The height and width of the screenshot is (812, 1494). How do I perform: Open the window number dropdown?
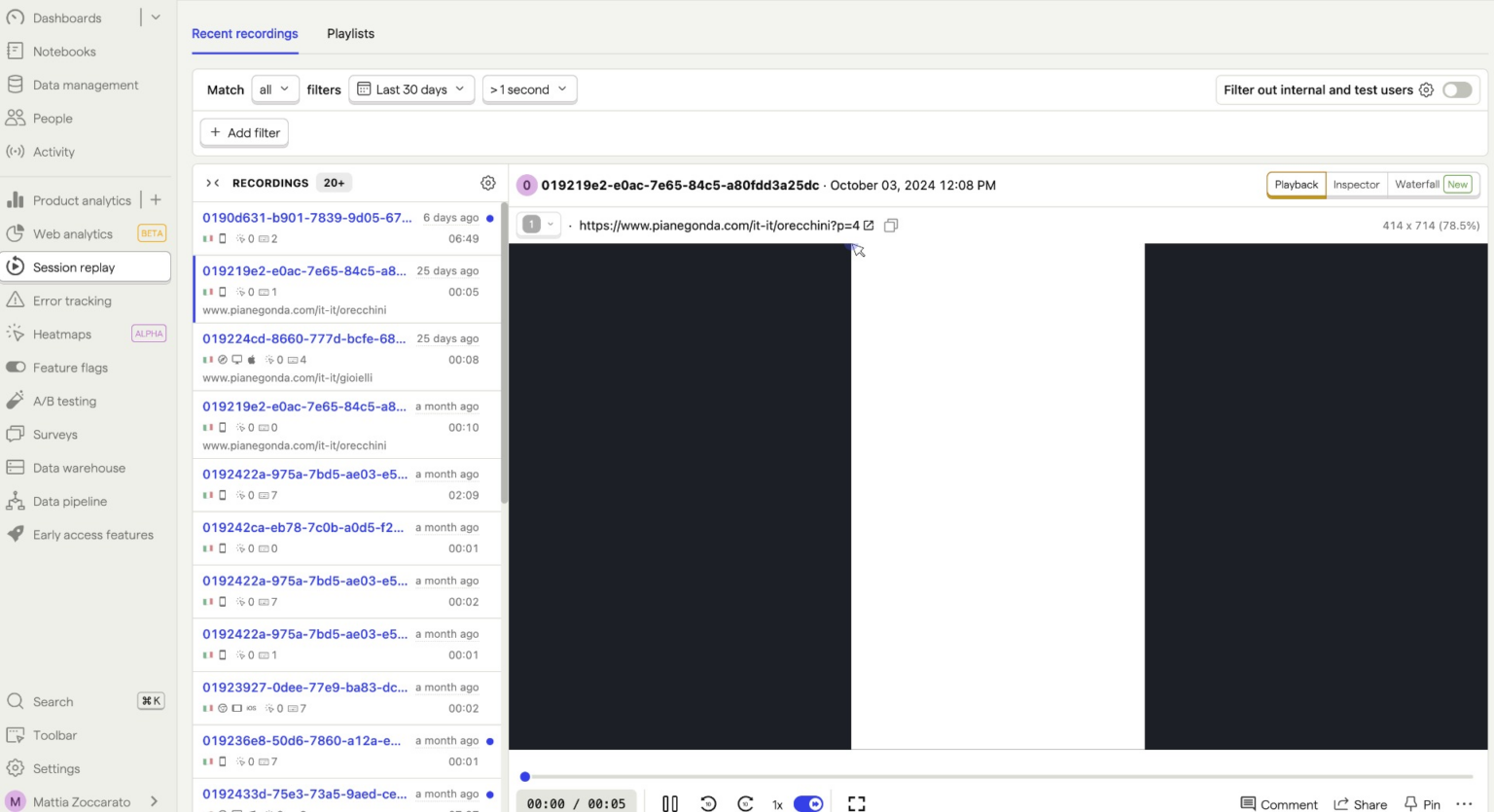coord(539,225)
